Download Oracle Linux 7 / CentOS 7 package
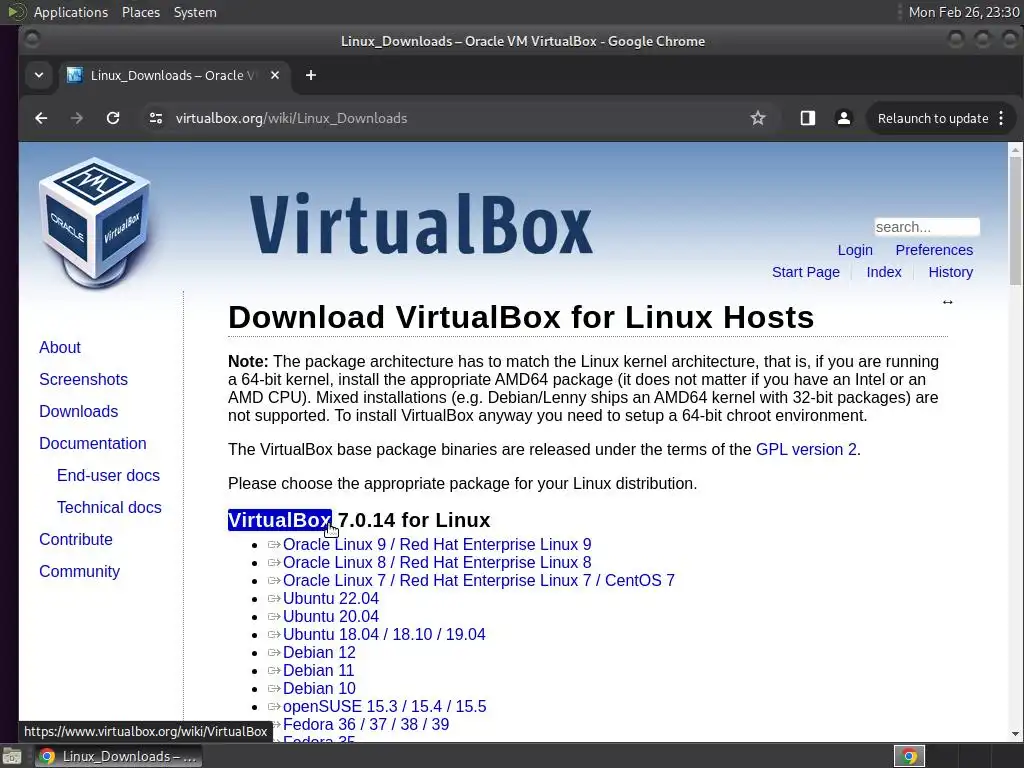This screenshot has width=1024, height=768. pos(479,581)
